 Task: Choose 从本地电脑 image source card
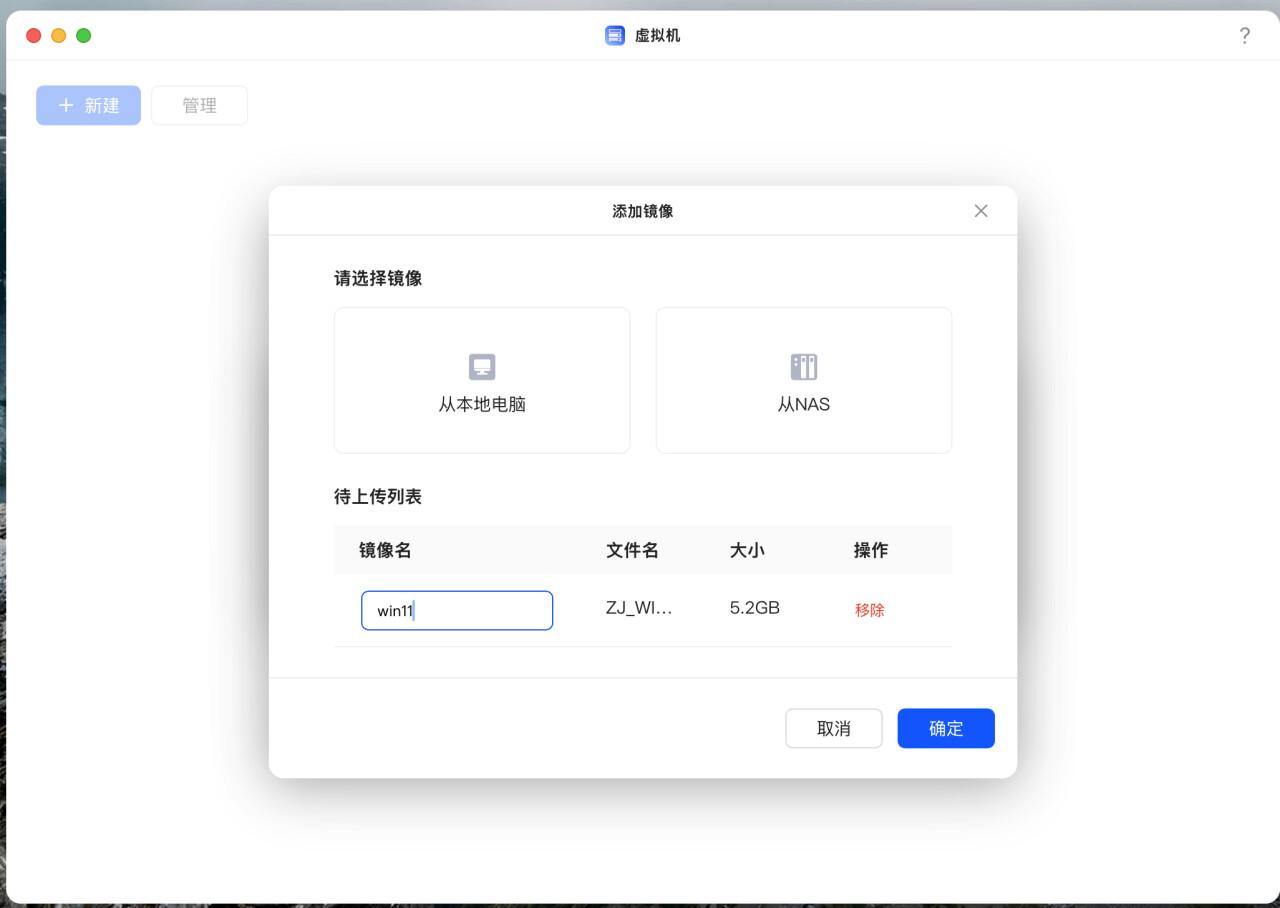point(482,380)
